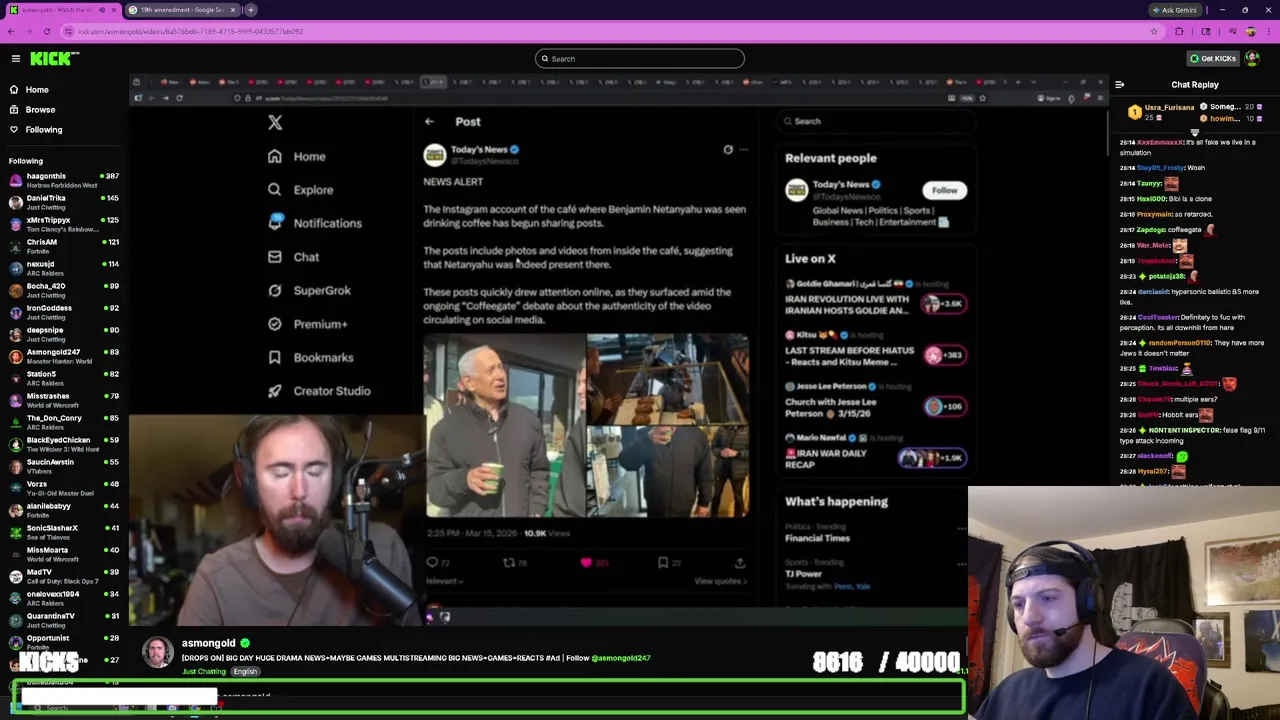Open the Kick profile avatar menu
Viewport: 1280px width, 720px height.
coord(1252,58)
